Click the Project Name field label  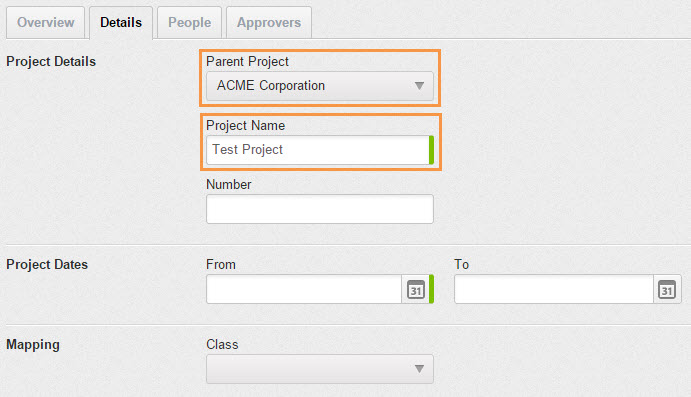click(x=245, y=125)
